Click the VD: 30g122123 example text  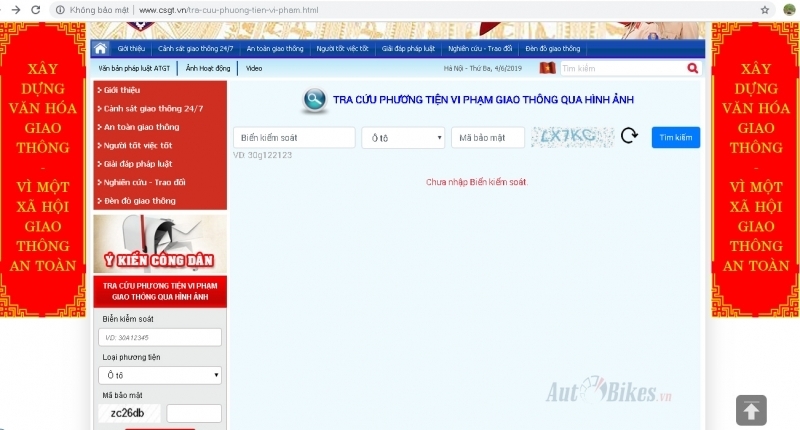[262, 155]
